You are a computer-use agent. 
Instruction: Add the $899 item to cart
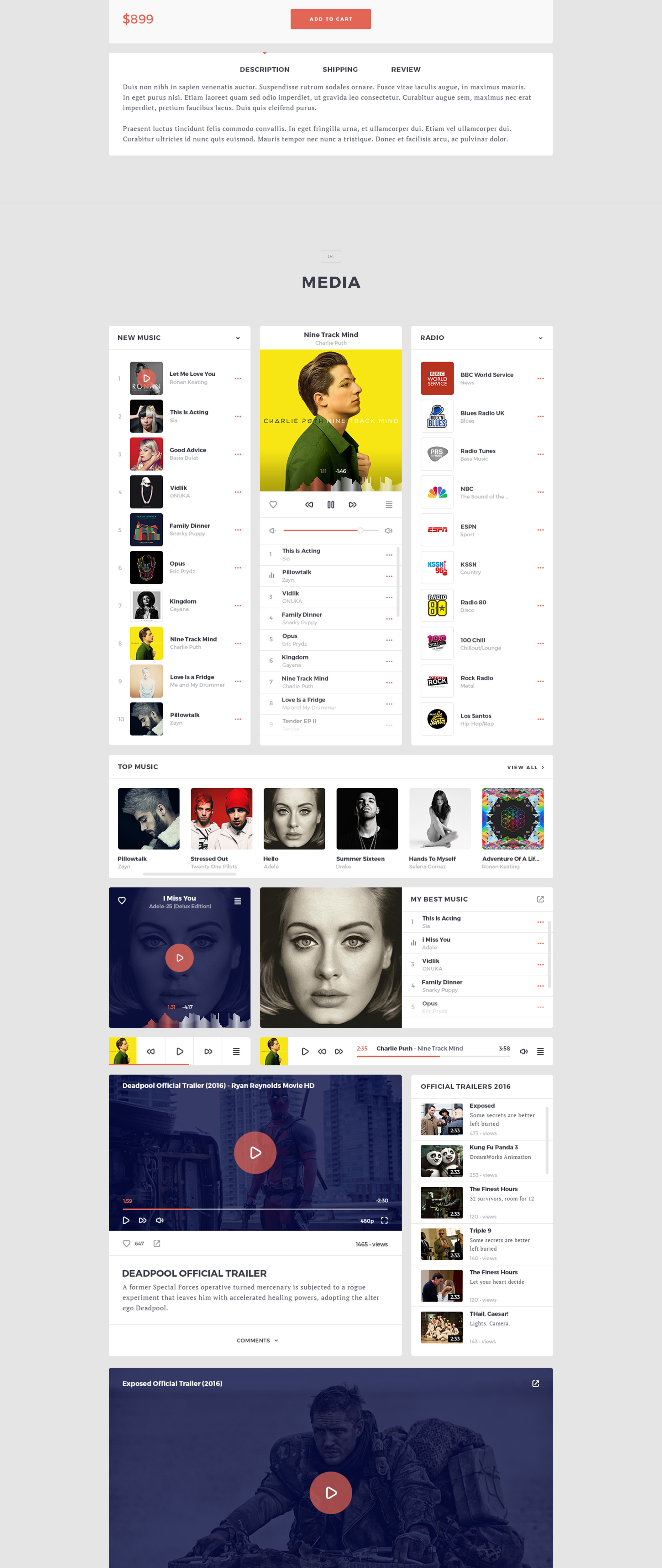click(x=330, y=19)
